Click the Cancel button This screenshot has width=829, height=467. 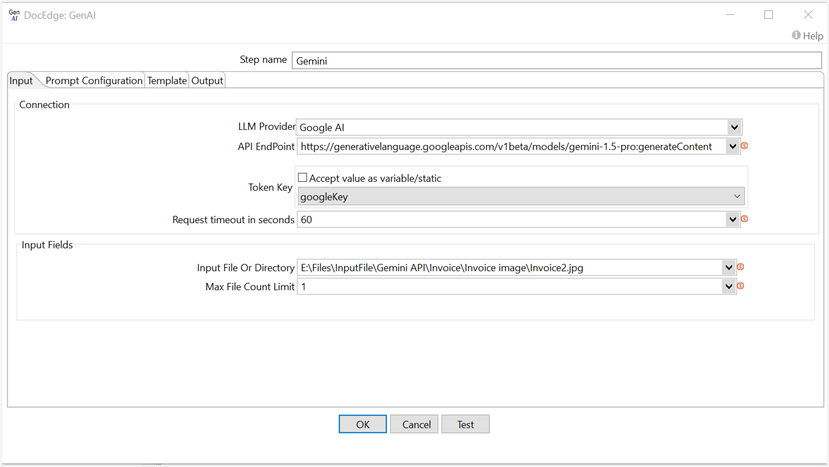tap(416, 424)
